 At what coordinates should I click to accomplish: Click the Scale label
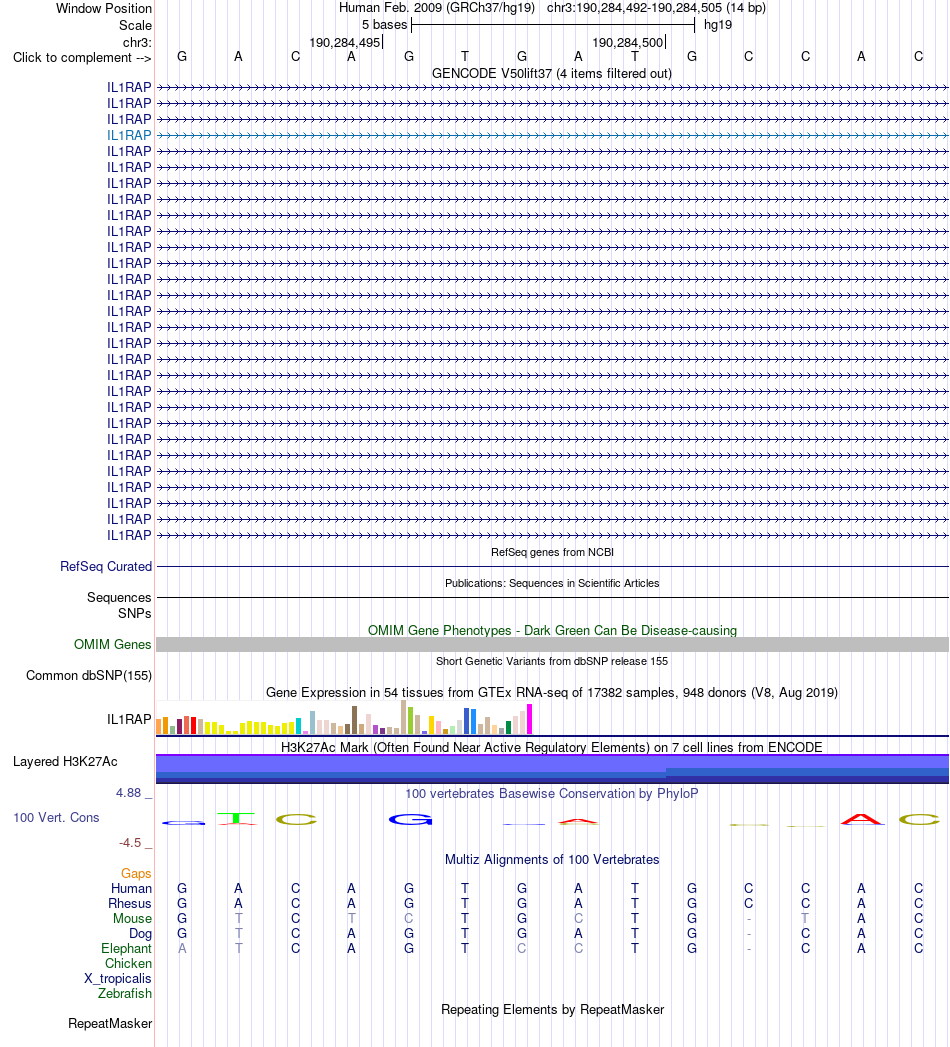click(x=136, y=25)
